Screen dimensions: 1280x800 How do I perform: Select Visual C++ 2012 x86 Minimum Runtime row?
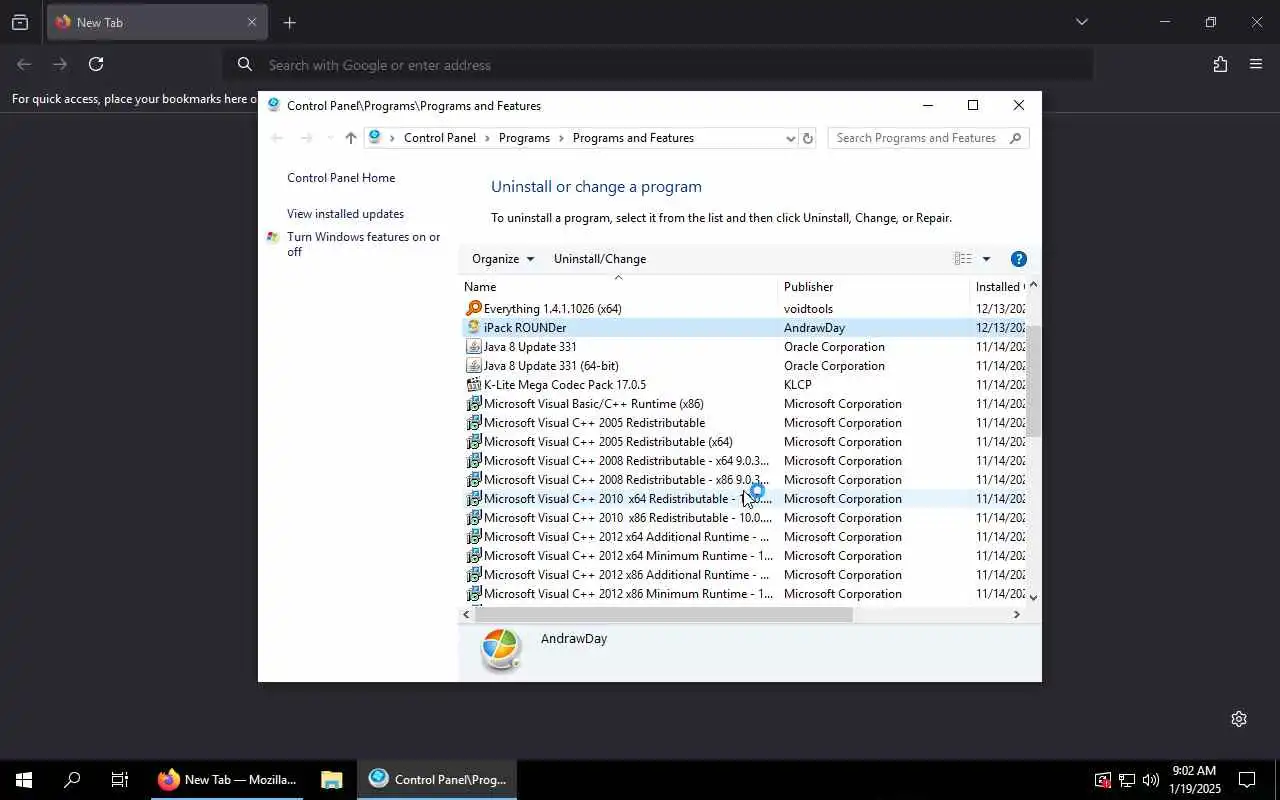pos(742,594)
